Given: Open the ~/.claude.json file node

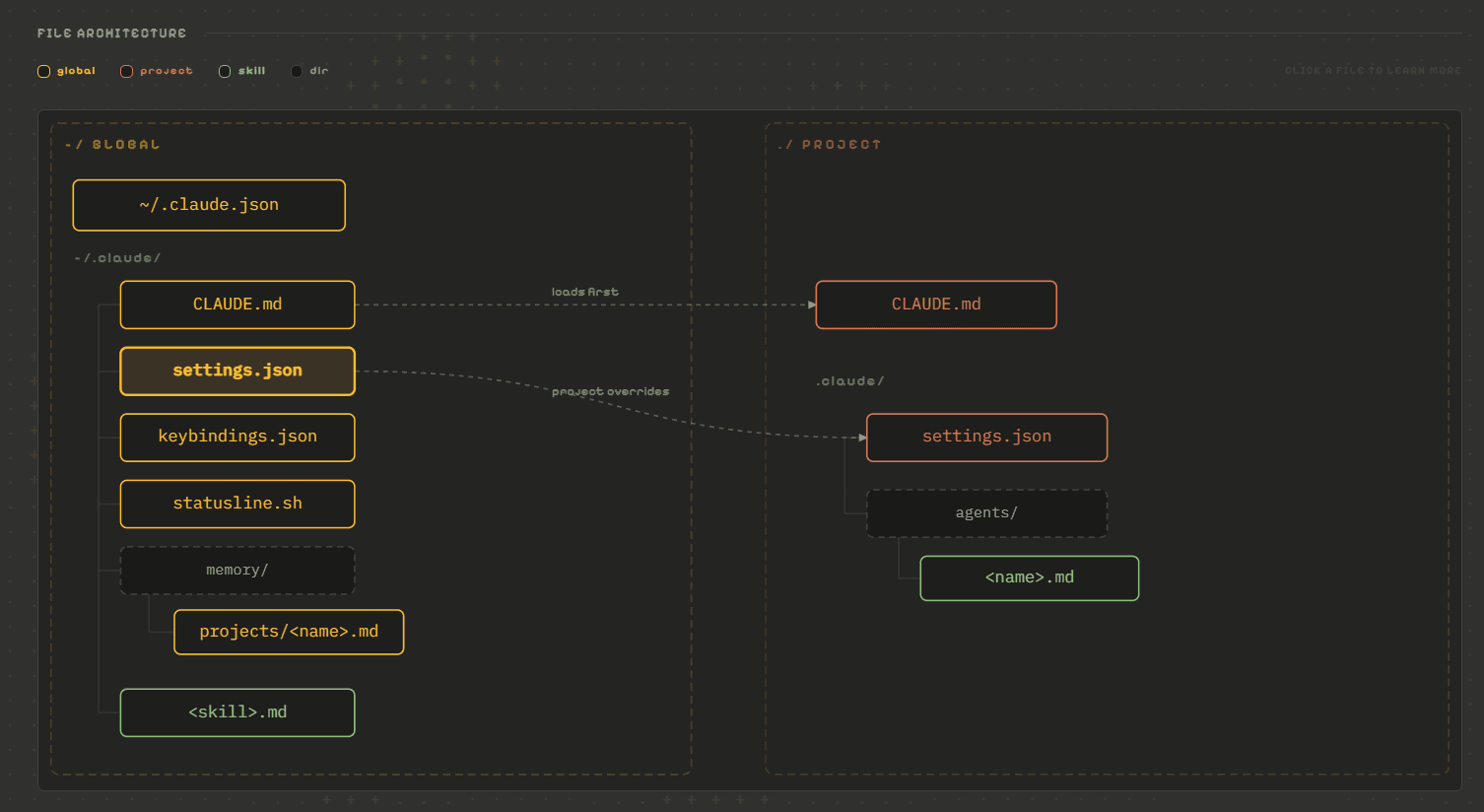Looking at the screenshot, I should (209, 205).
